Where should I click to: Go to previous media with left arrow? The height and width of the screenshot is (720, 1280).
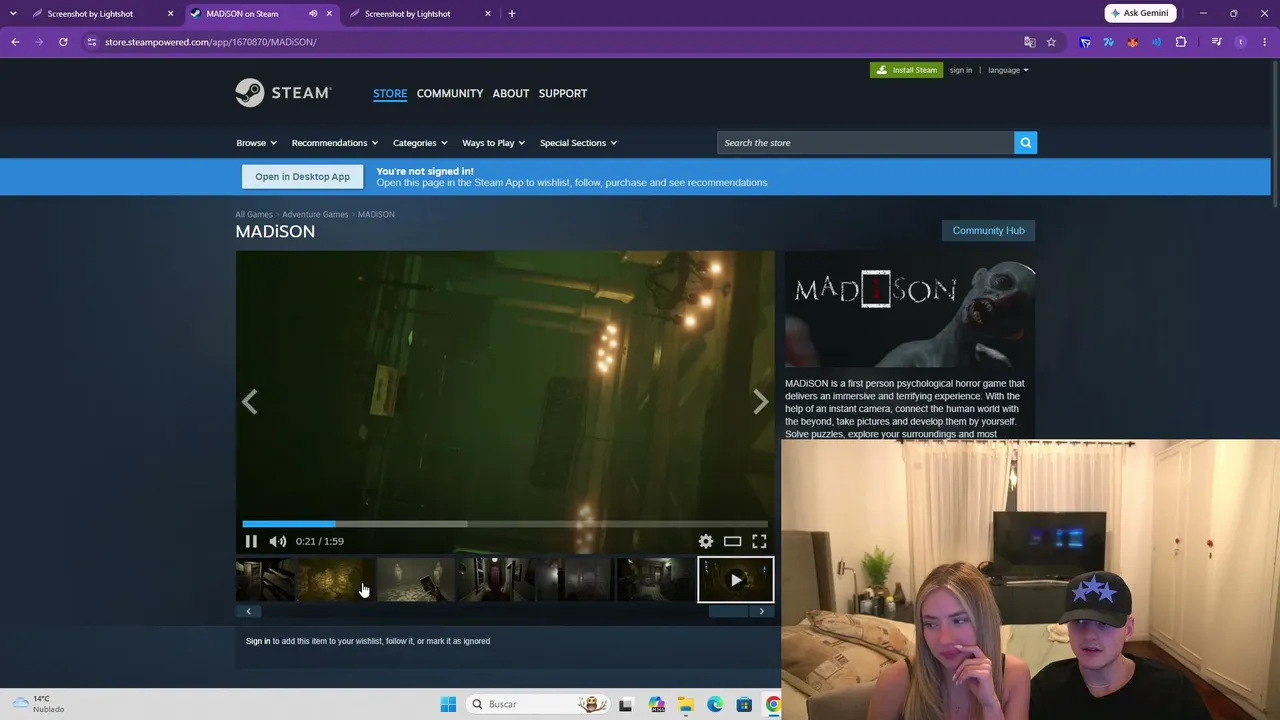[x=249, y=401]
